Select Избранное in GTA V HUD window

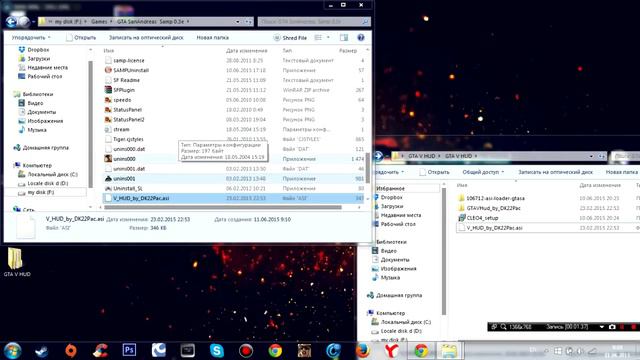point(390,189)
